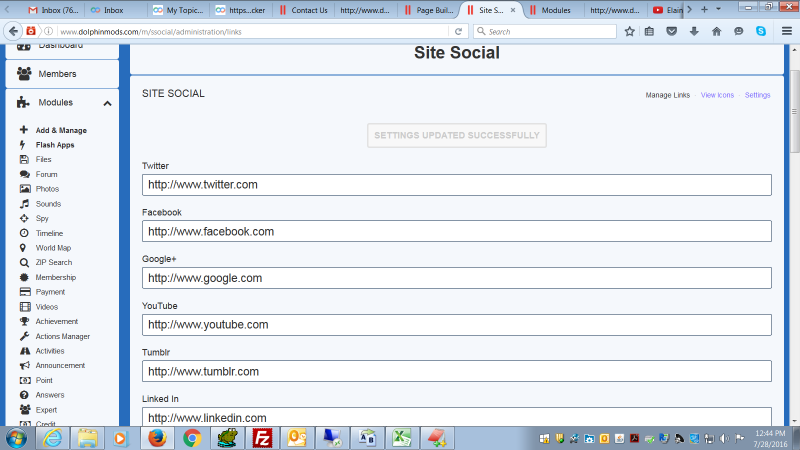This screenshot has width=800, height=450.
Task: Click the Photos picture icon
Action: [x=24, y=189]
